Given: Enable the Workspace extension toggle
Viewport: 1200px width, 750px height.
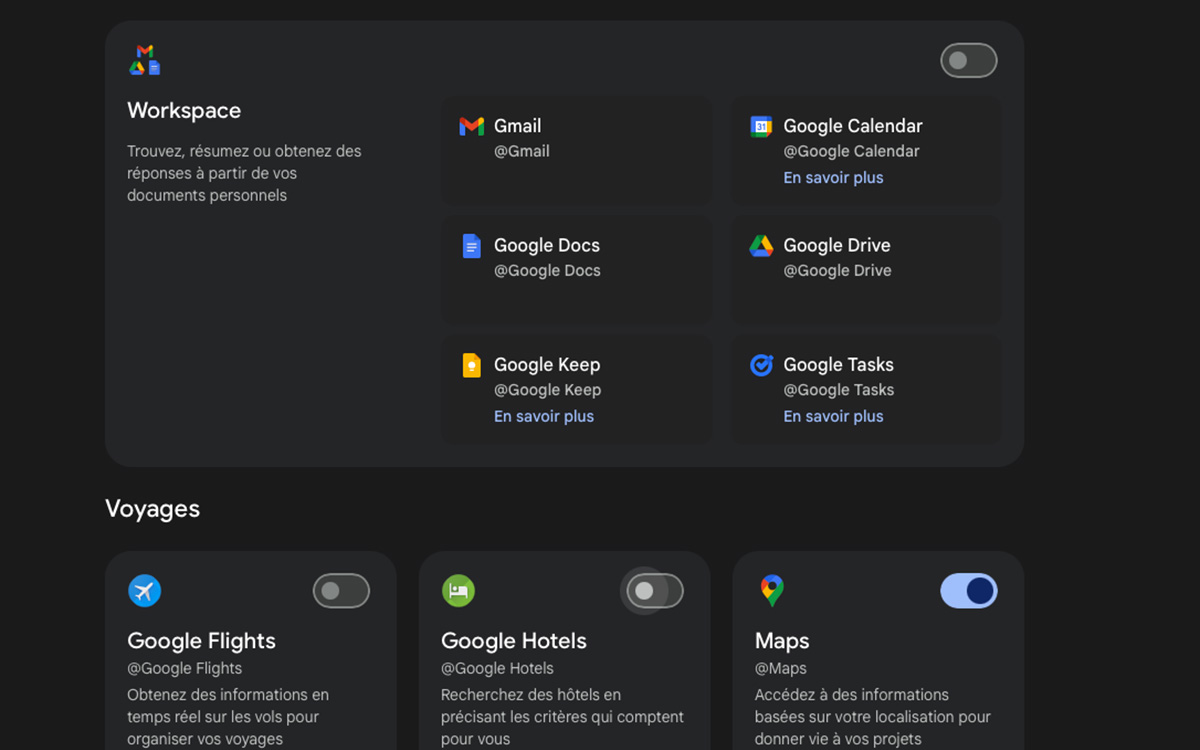Looking at the screenshot, I should coord(968,61).
